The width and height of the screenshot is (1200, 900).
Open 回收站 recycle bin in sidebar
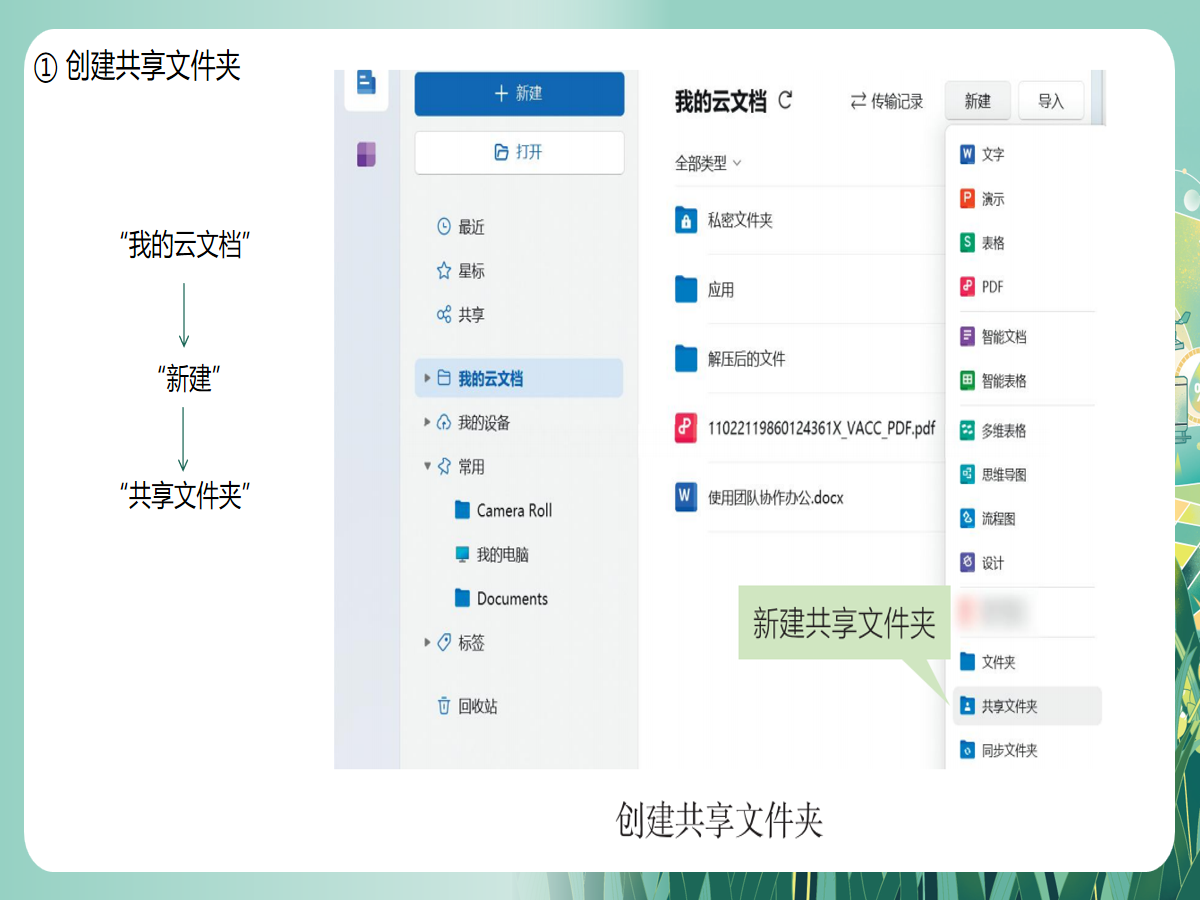476,706
